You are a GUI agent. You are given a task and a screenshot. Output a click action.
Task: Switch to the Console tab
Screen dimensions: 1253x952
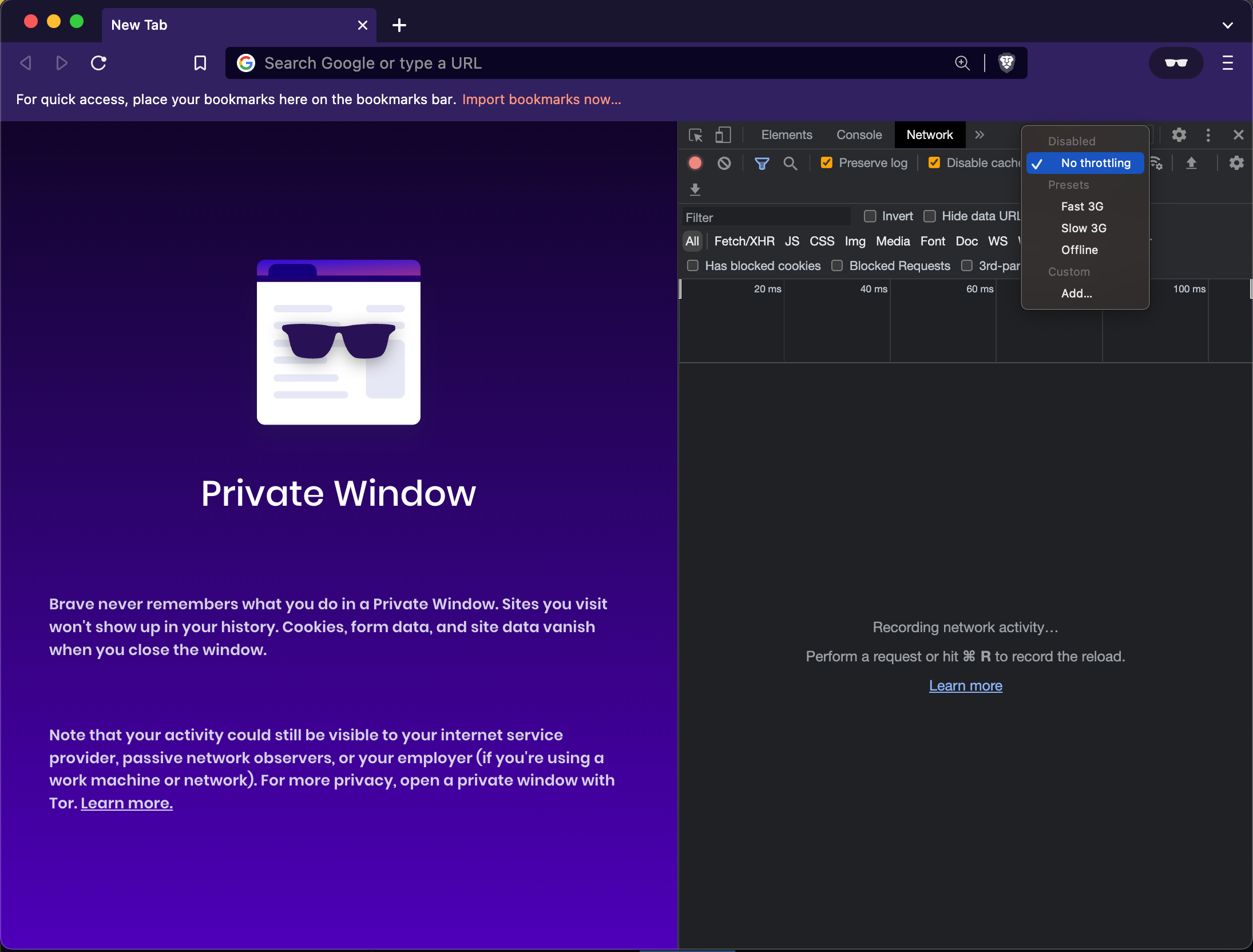tap(859, 135)
